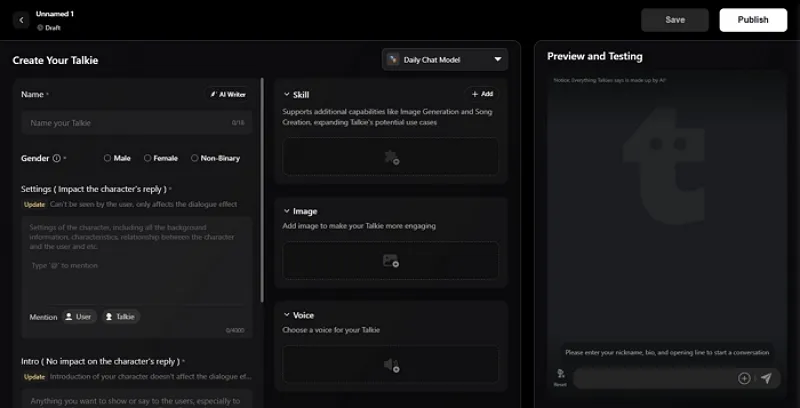Focus the Name your Talkie field
Screen dimensions: 800x408
(x=137, y=123)
